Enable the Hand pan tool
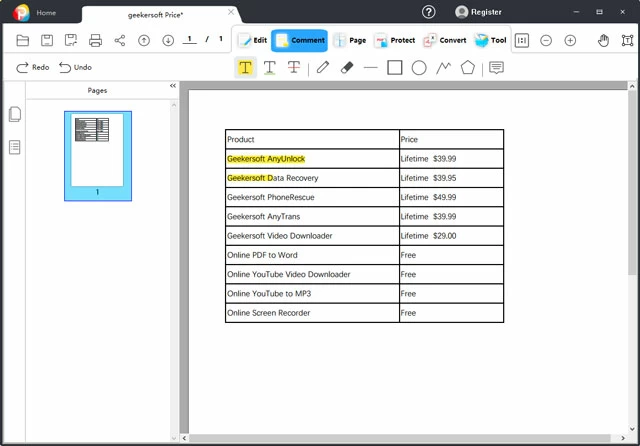Viewport: 640px width, 446px height. point(603,41)
